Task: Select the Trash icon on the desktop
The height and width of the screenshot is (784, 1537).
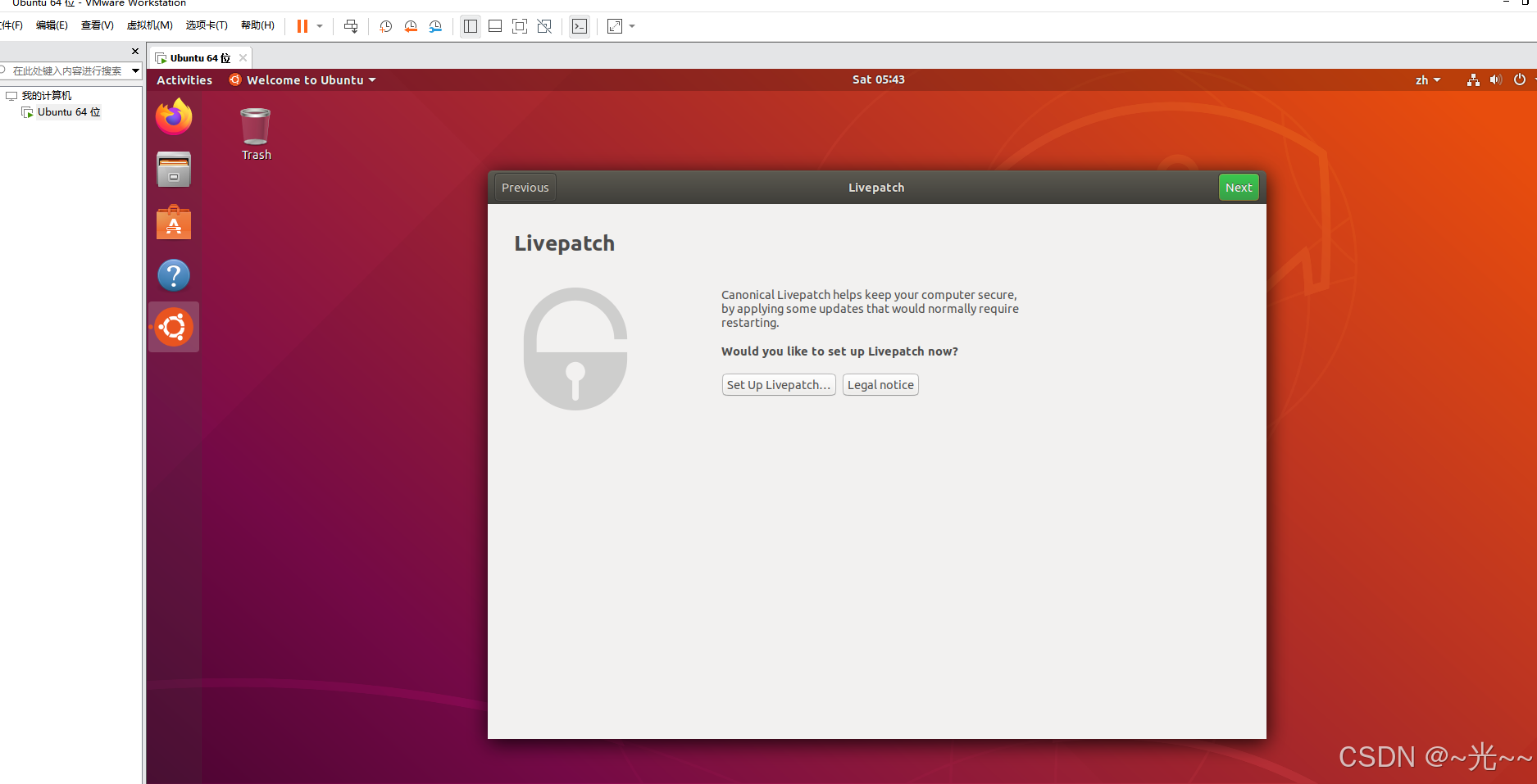Action: 256,134
